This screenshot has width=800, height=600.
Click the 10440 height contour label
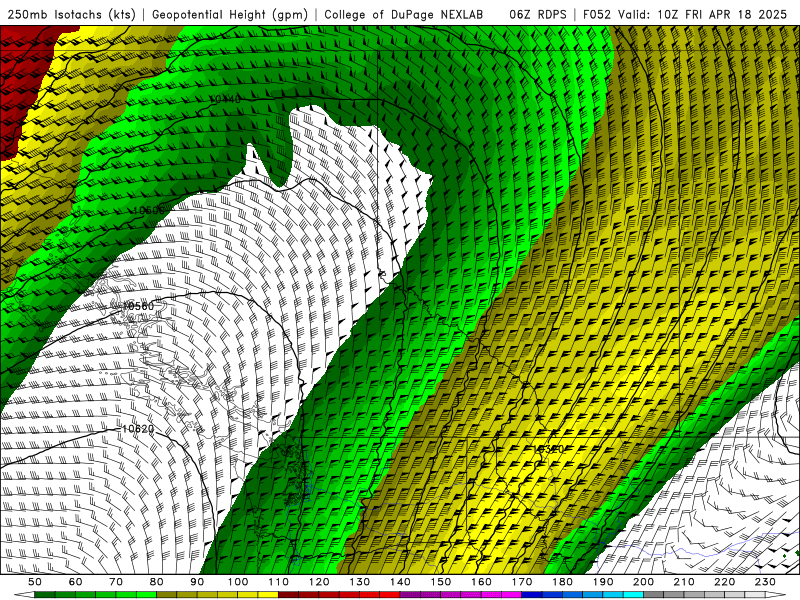click(225, 99)
